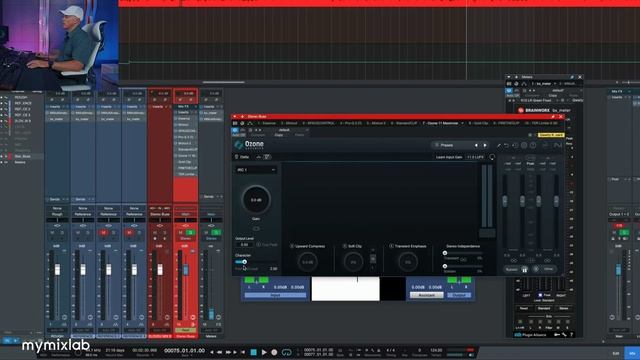Switch to 9 - FIRETHECLIP plugin tab
This screenshot has height=360, width=640.
[x=507, y=123]
